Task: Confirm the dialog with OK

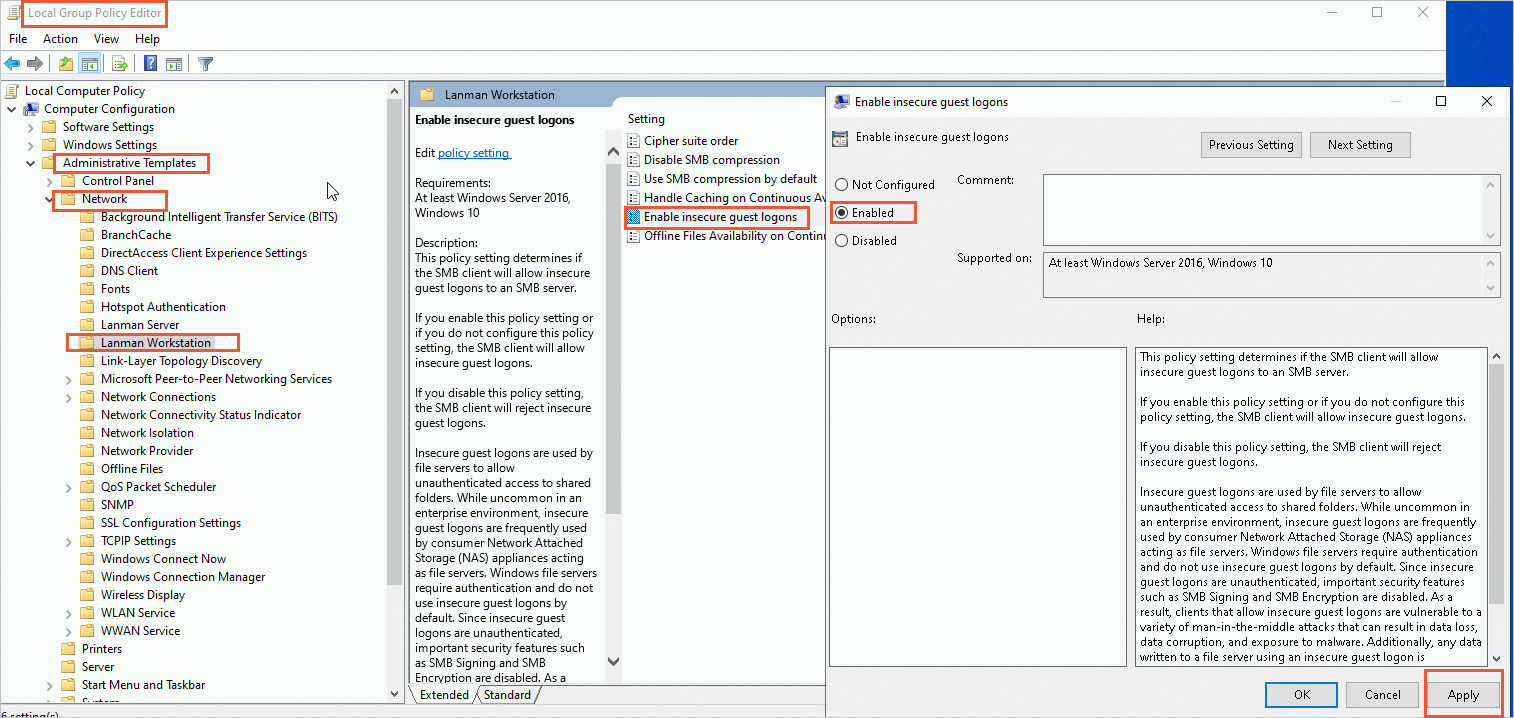Action: [x=1302, y=695]
